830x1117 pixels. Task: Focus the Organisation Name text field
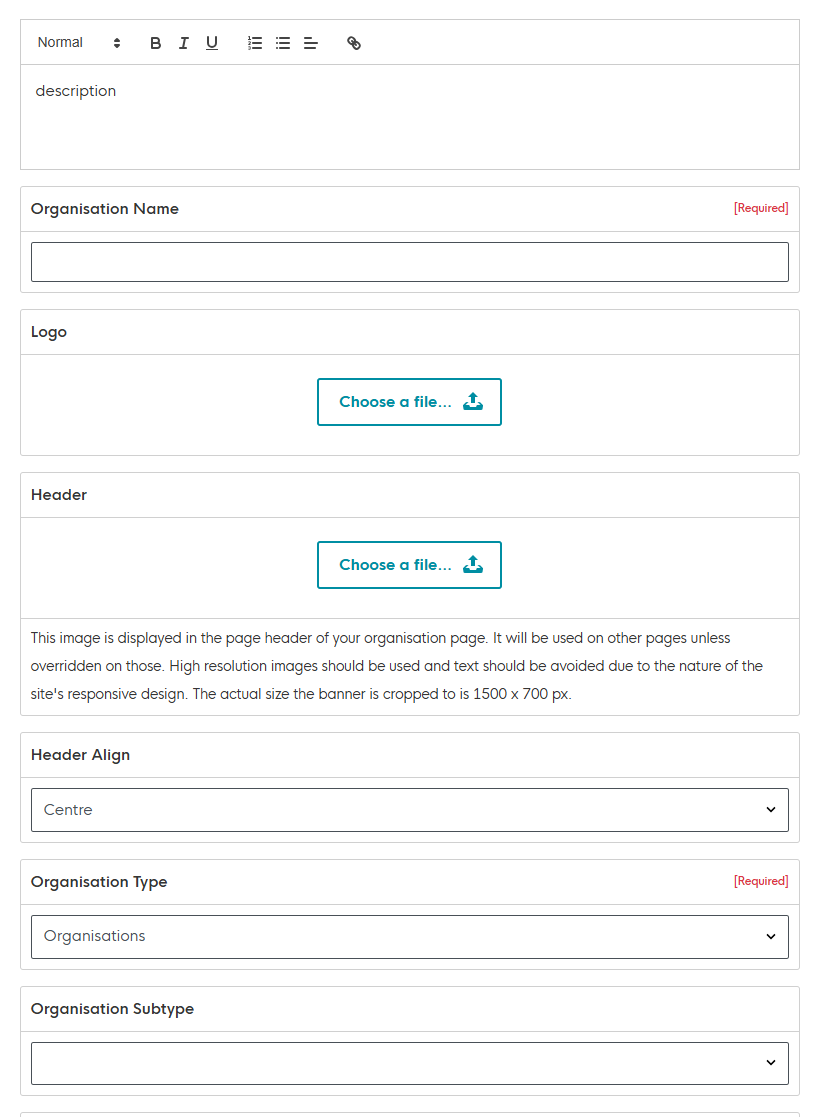pos(410,262)
